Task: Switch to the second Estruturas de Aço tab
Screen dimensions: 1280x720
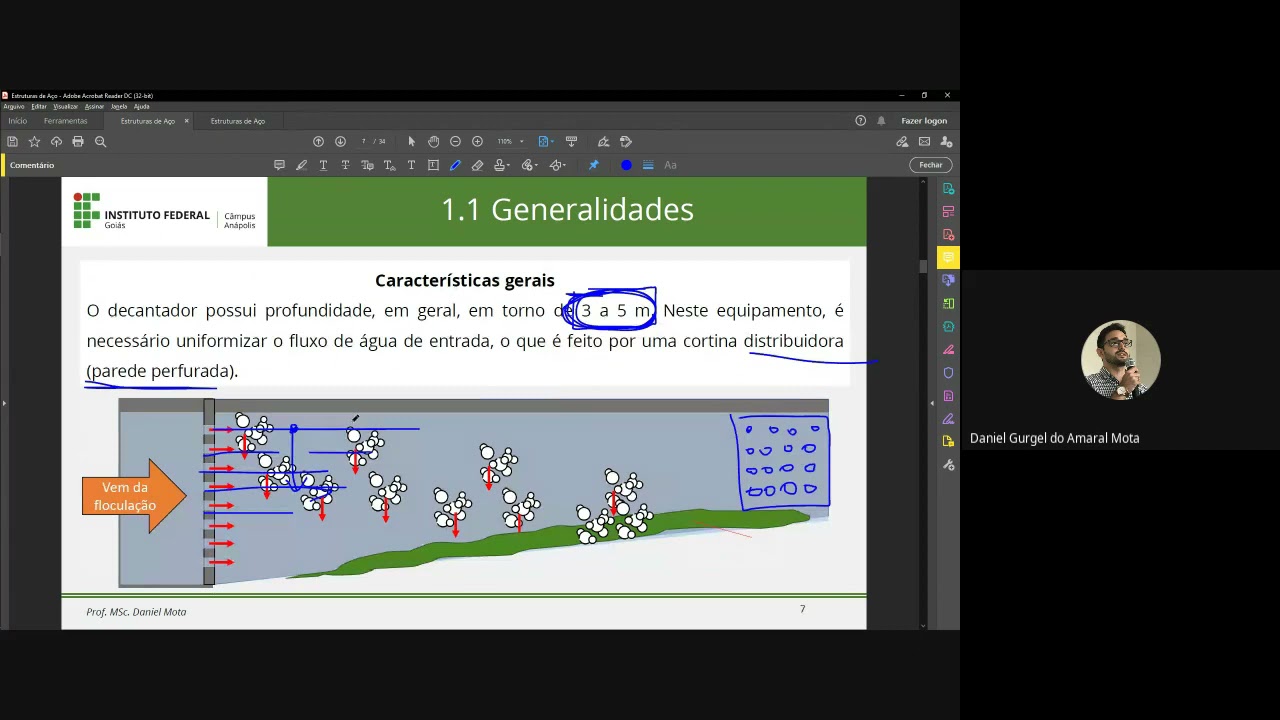Action: click(238, 121)
